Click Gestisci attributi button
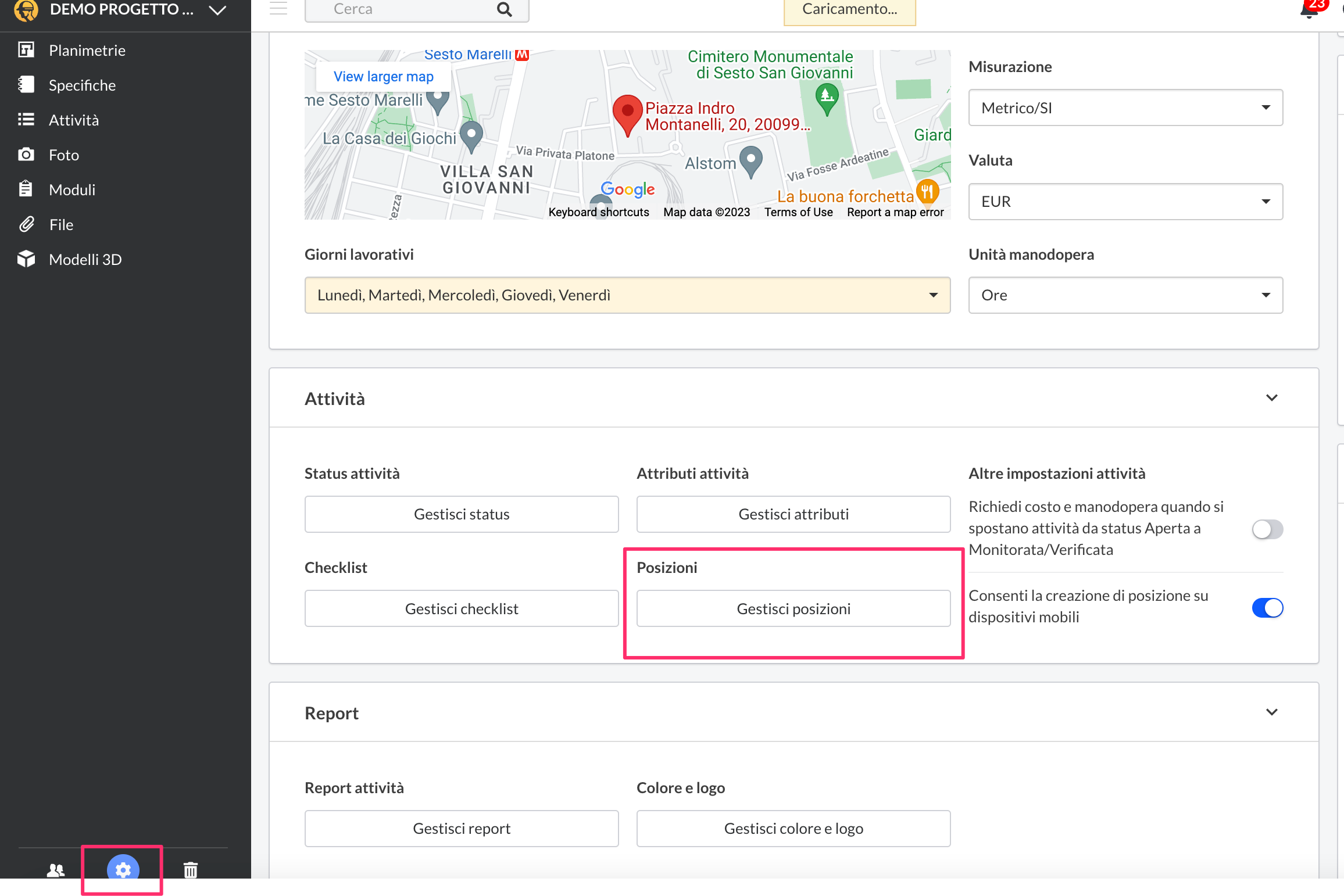 pos(793,514)
